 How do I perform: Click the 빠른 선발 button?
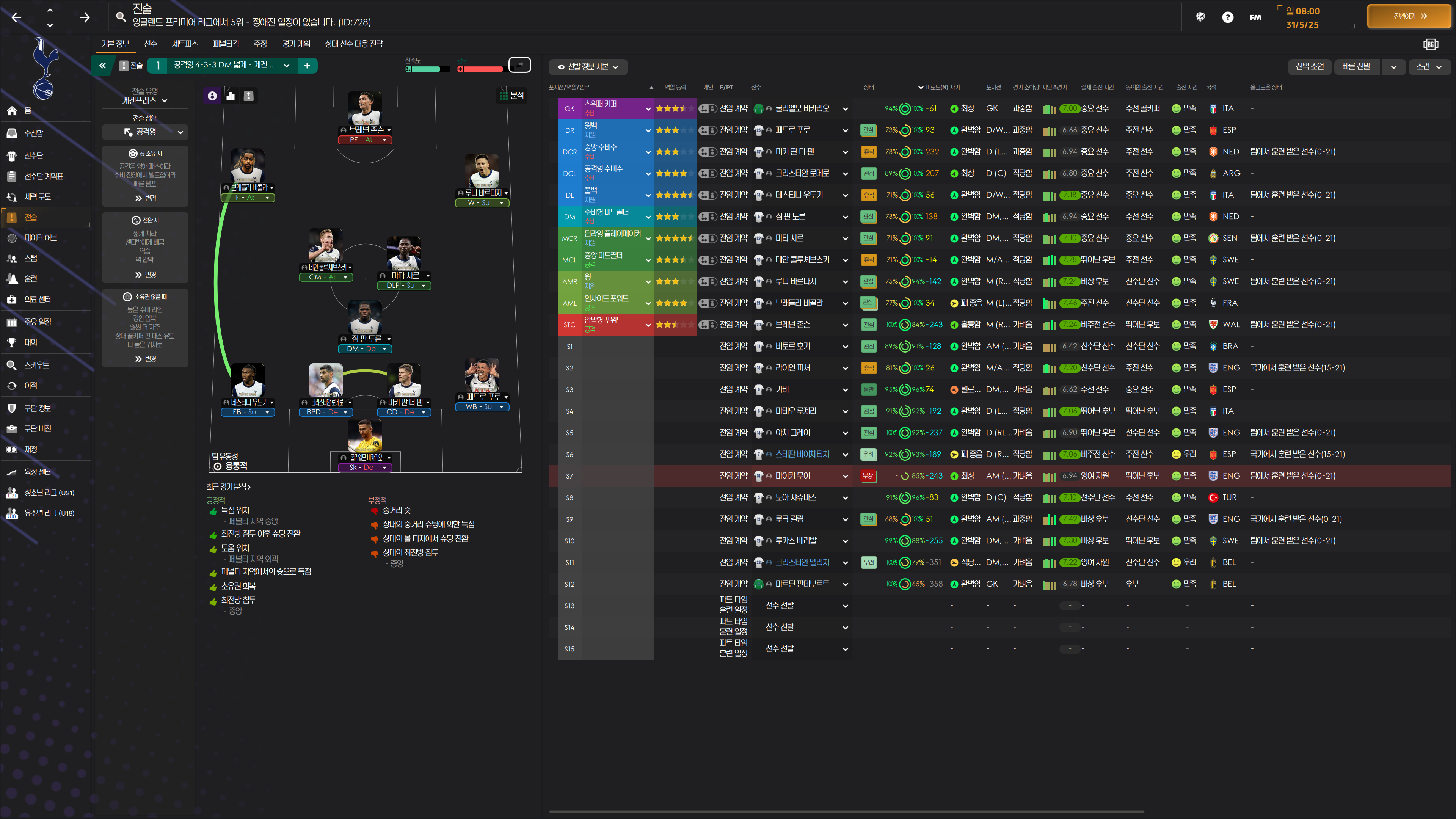pos(1356,67)
